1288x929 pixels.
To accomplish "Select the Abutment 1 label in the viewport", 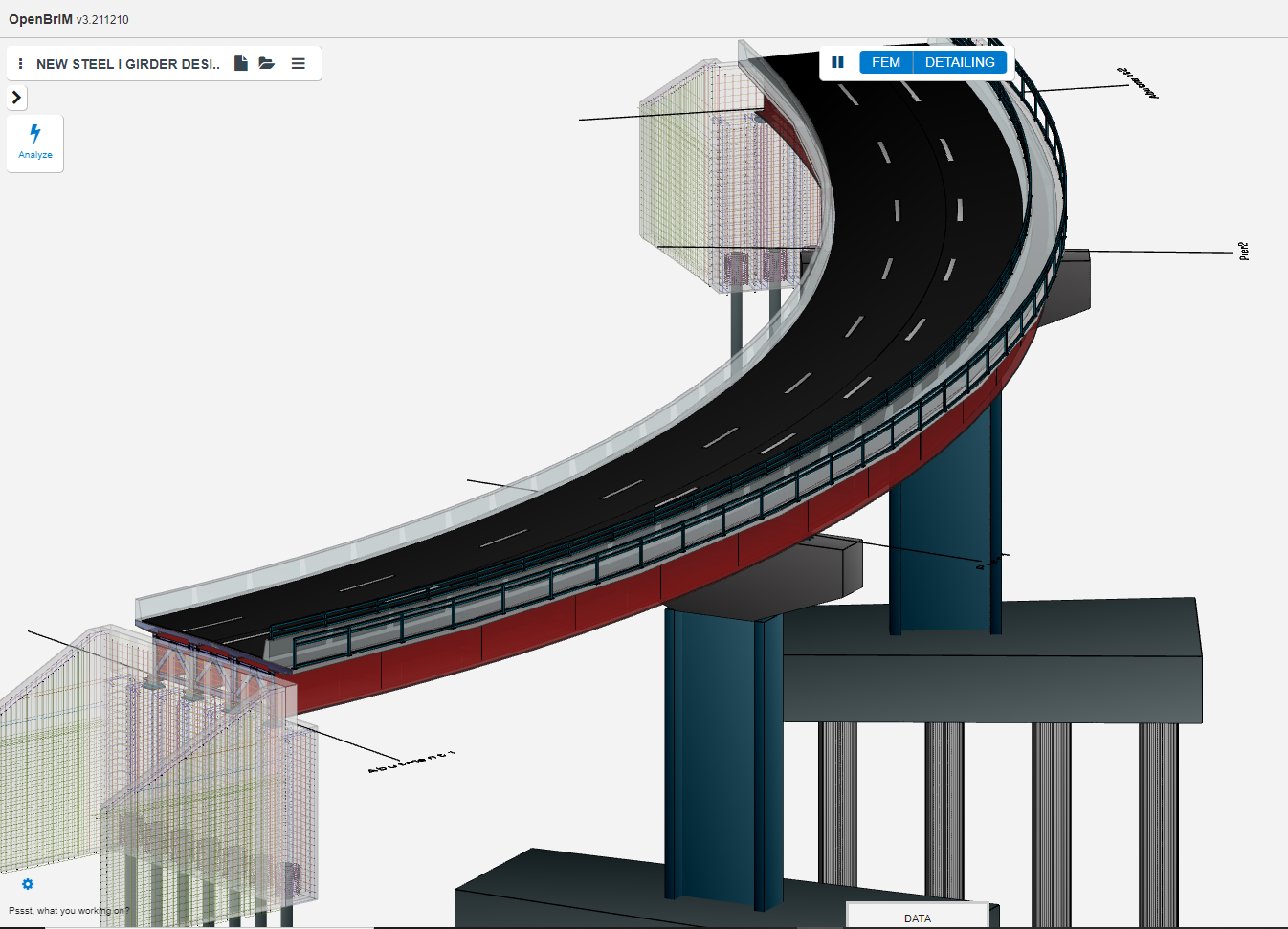I will [x=411, y=762].
